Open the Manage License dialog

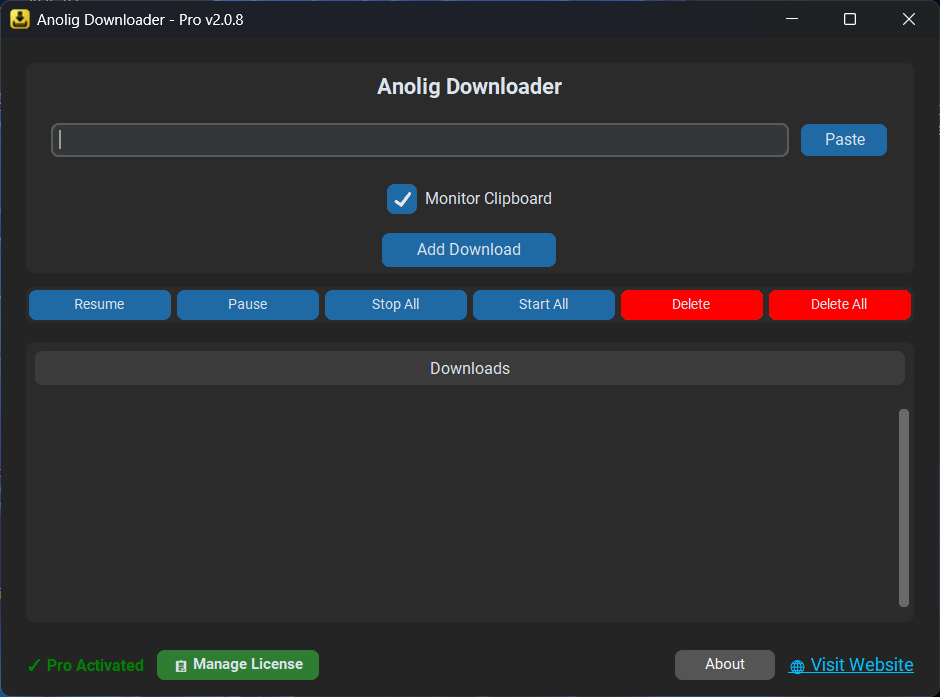click(x=238, y=665)
